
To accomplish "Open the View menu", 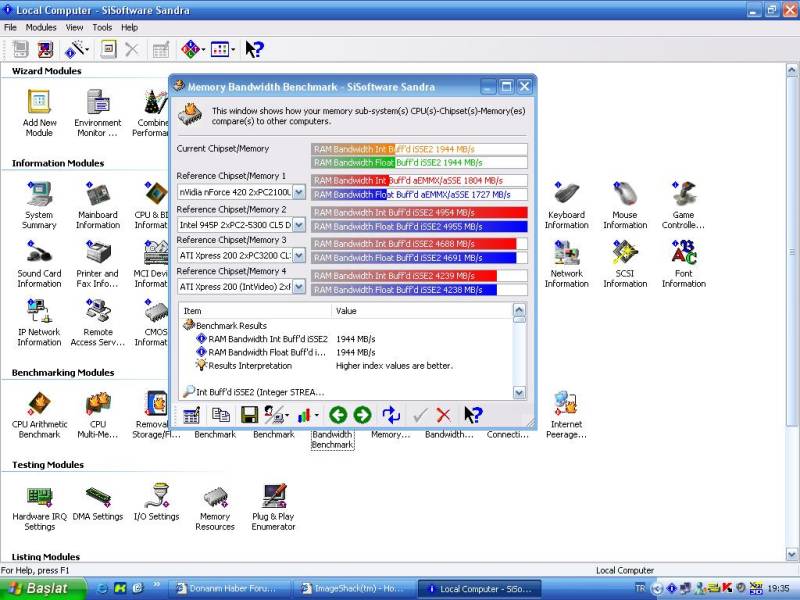I will pos(74,28).
